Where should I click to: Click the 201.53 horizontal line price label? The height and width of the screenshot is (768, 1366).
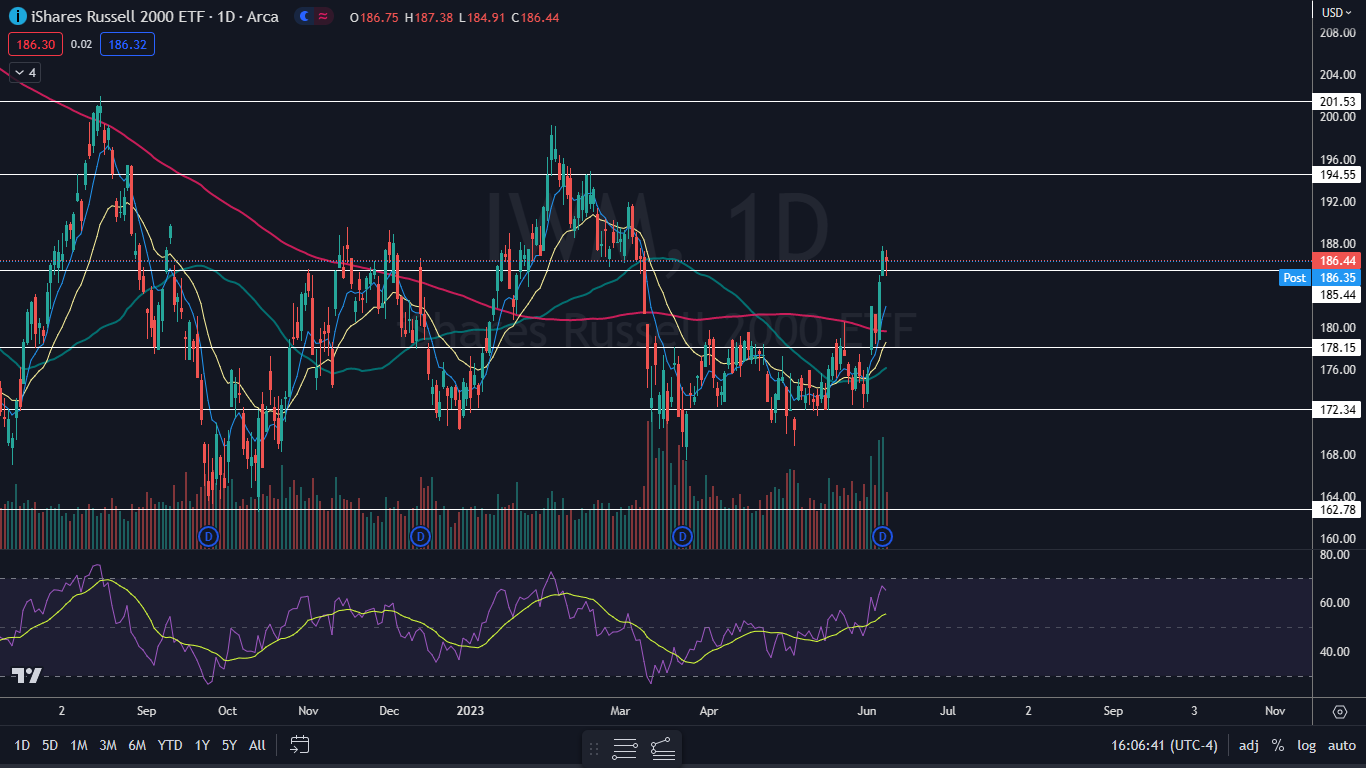tap(1337, 102)
